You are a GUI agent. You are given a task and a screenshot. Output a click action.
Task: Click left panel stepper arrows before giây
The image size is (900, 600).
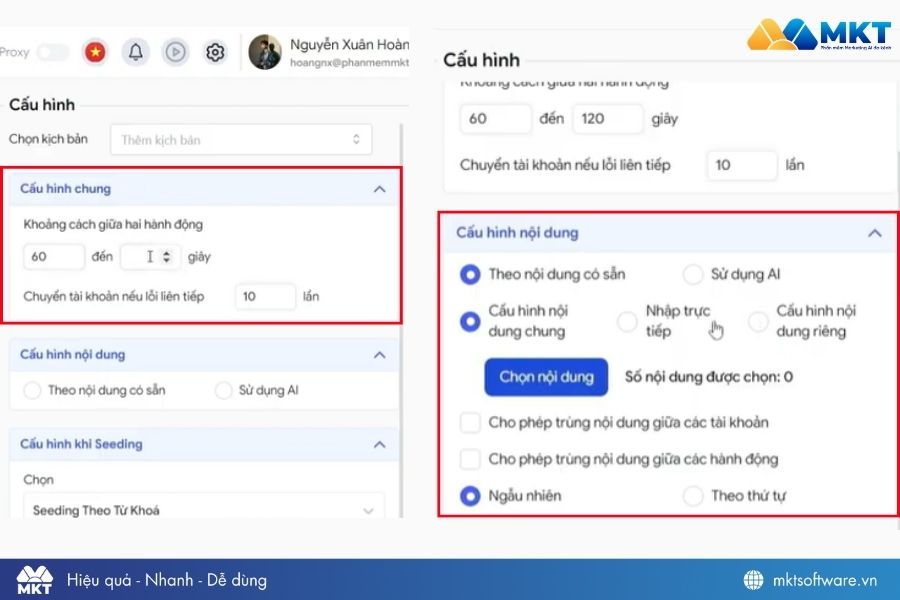[166, 257]
